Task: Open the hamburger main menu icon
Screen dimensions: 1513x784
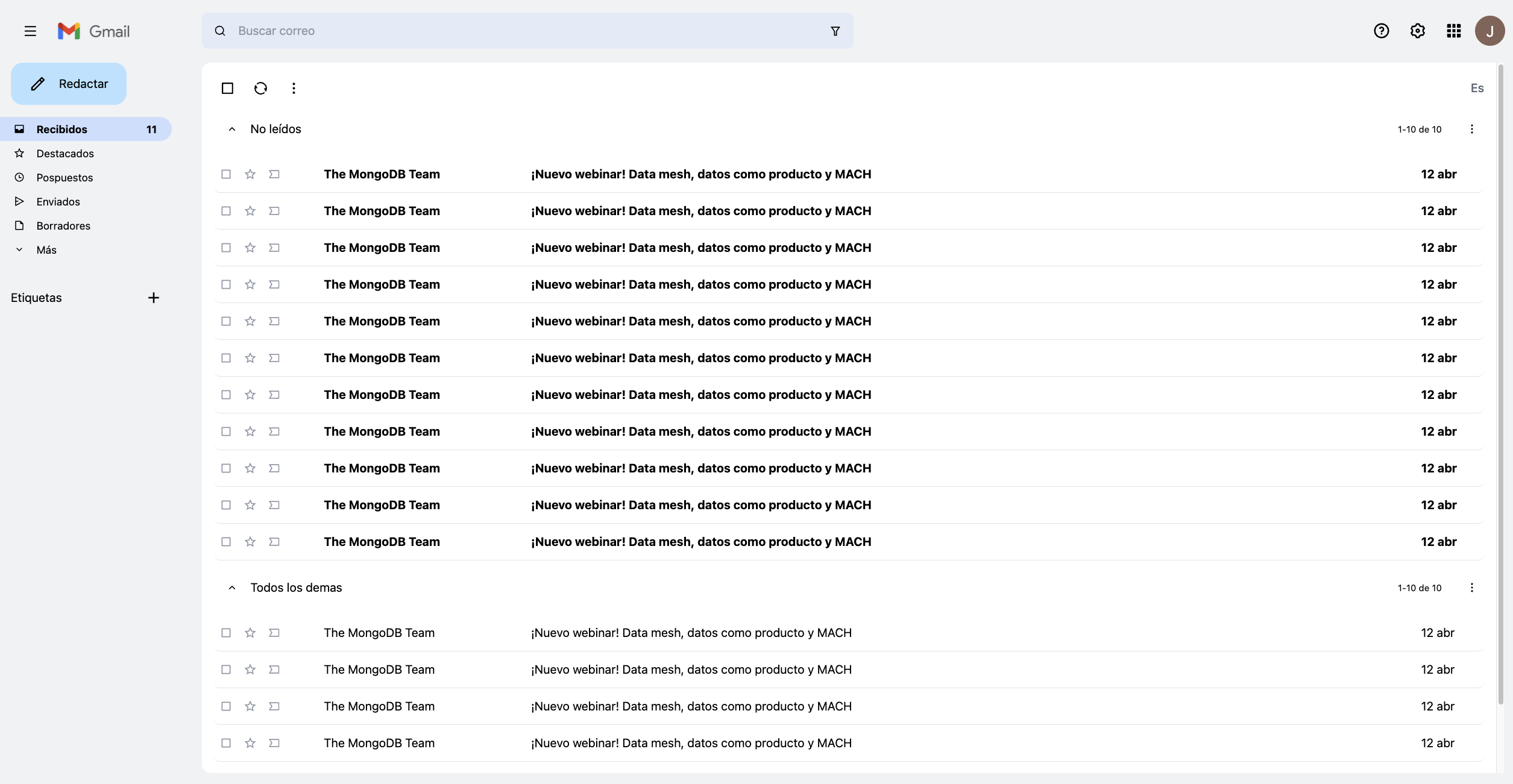Action: point(30,31)
